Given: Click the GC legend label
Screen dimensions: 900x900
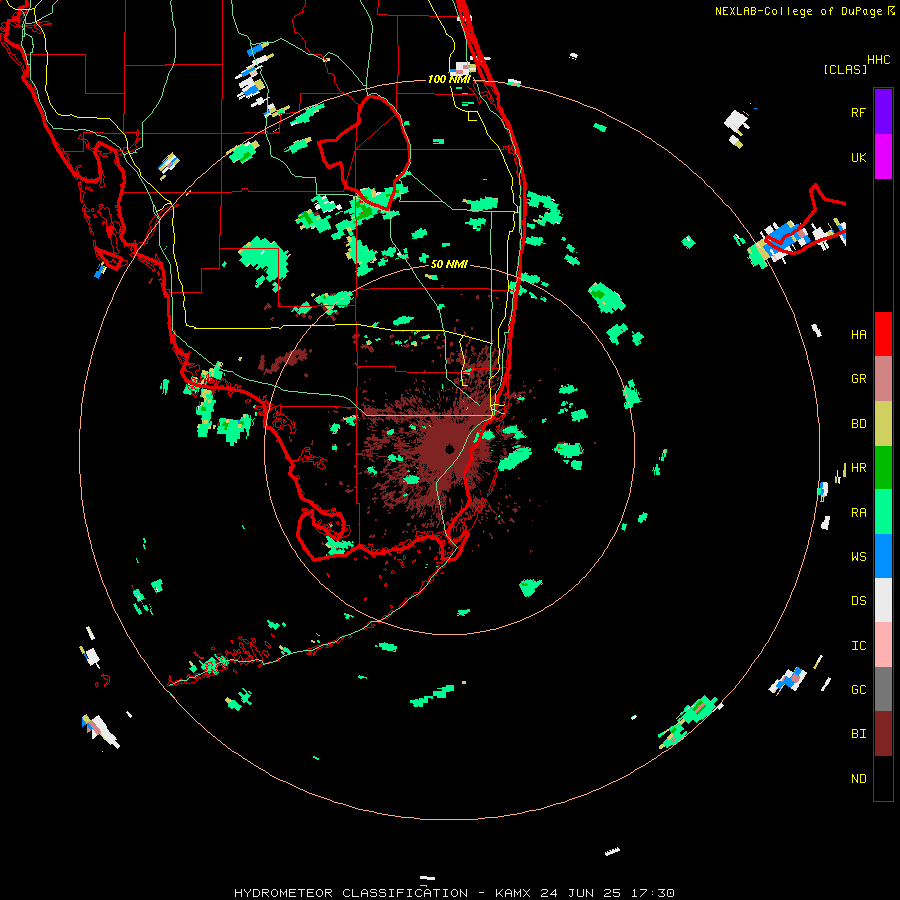Looking at the screenshot, I should pyautogui.click(x=858, y=689).
